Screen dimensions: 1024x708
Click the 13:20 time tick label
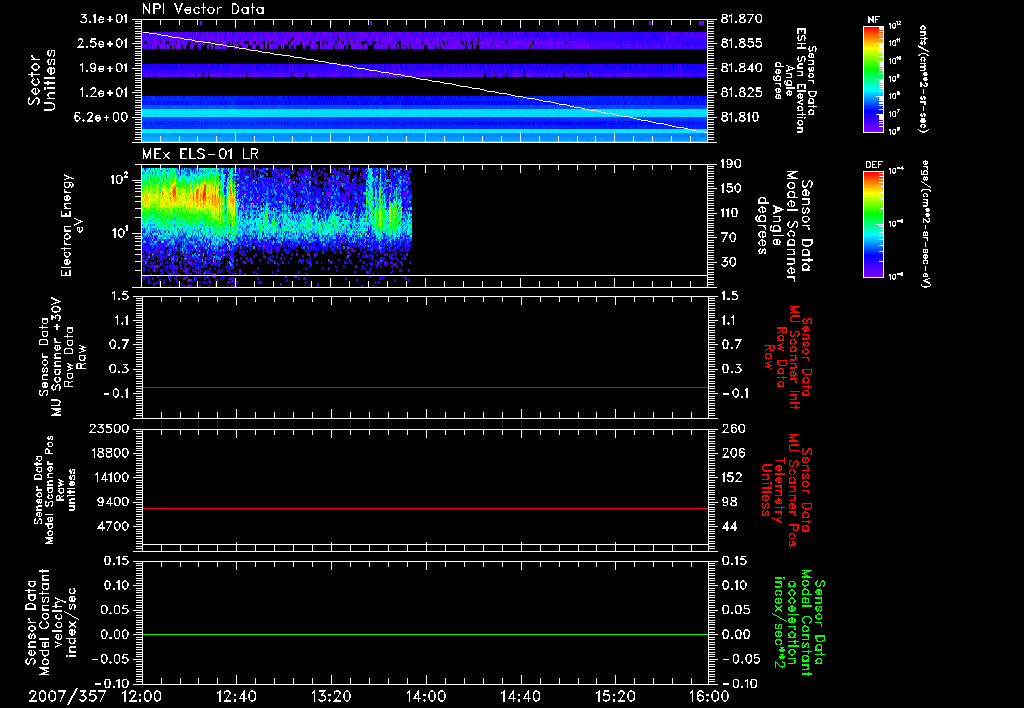click(331, 696)
